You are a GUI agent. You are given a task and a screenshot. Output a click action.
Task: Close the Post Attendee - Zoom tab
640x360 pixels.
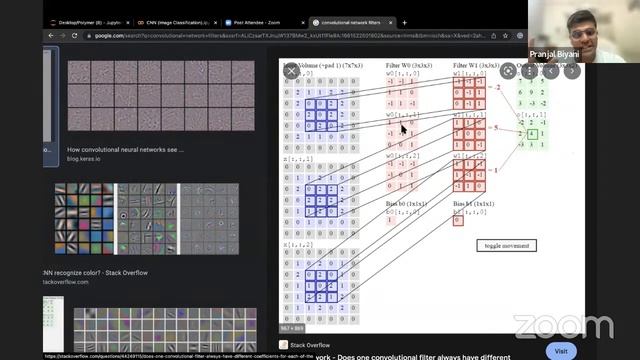pyautogui.click(x=303, y=23)
